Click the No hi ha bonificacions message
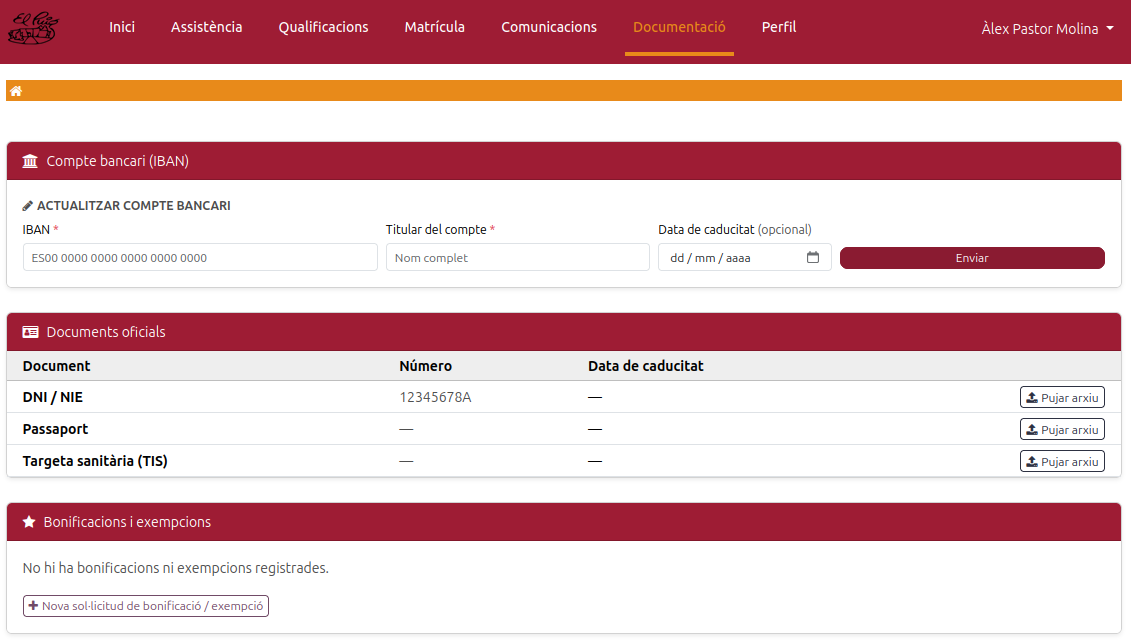1131x644 pixels. (175, 568)
